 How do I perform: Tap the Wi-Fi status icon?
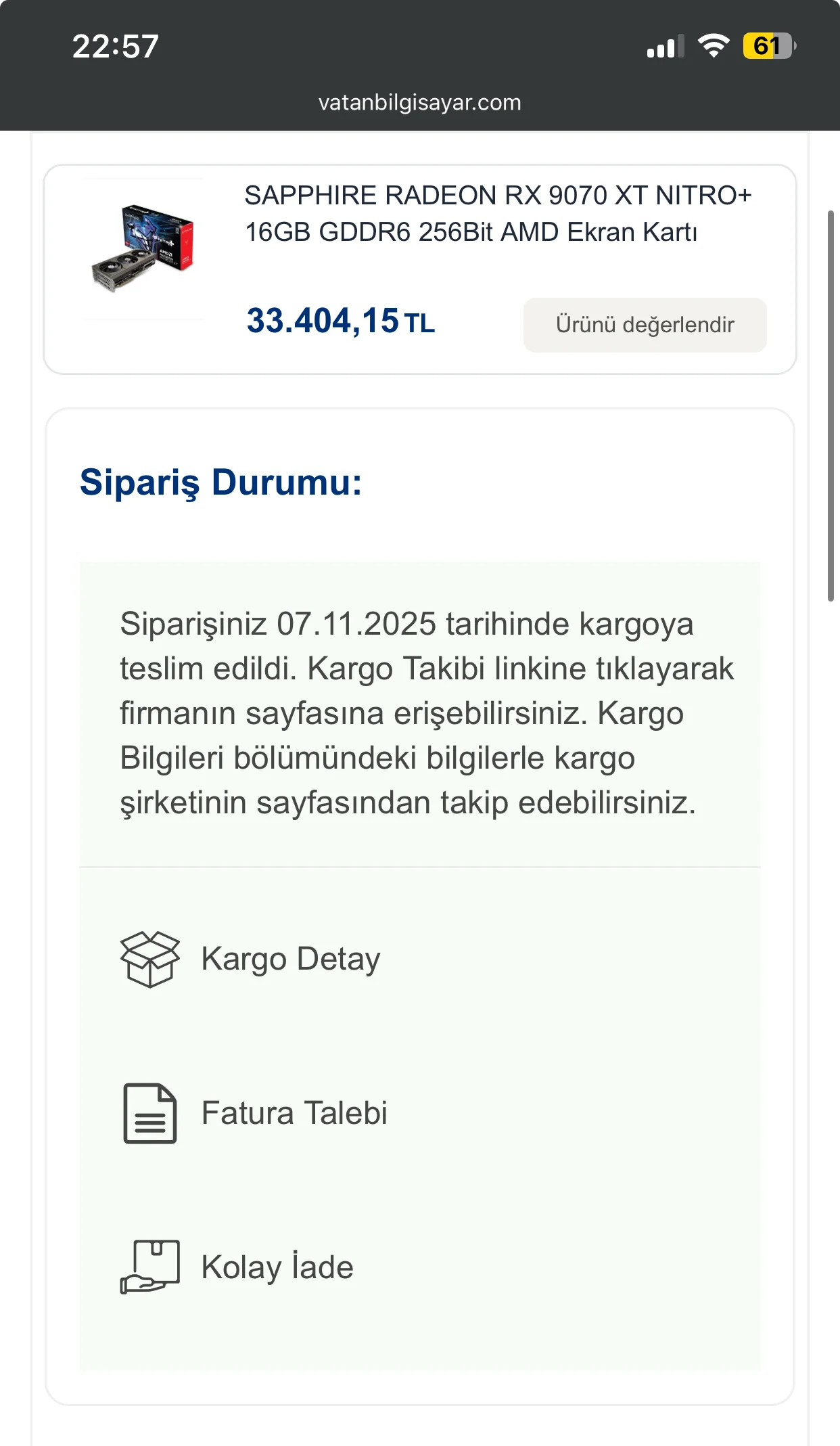tap(713, 46)
